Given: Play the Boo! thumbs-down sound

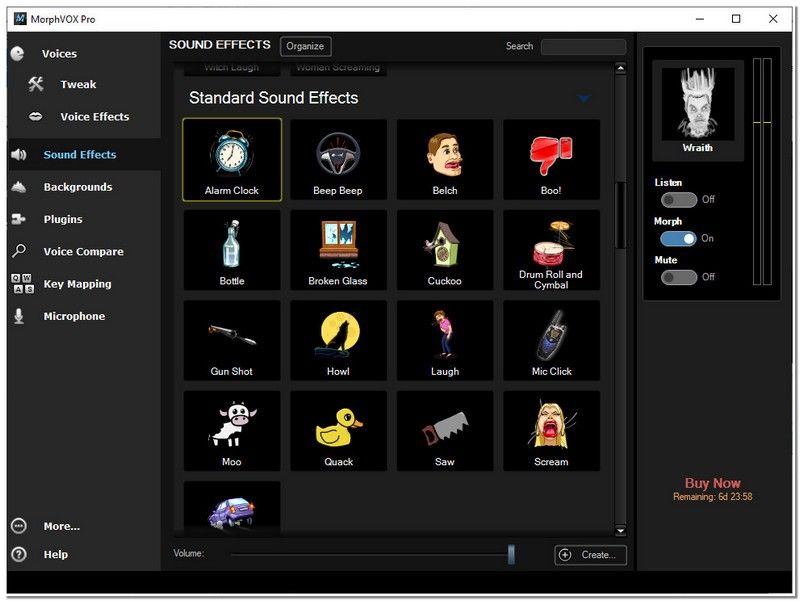Looking at the screenshot, I should (552, 160).
